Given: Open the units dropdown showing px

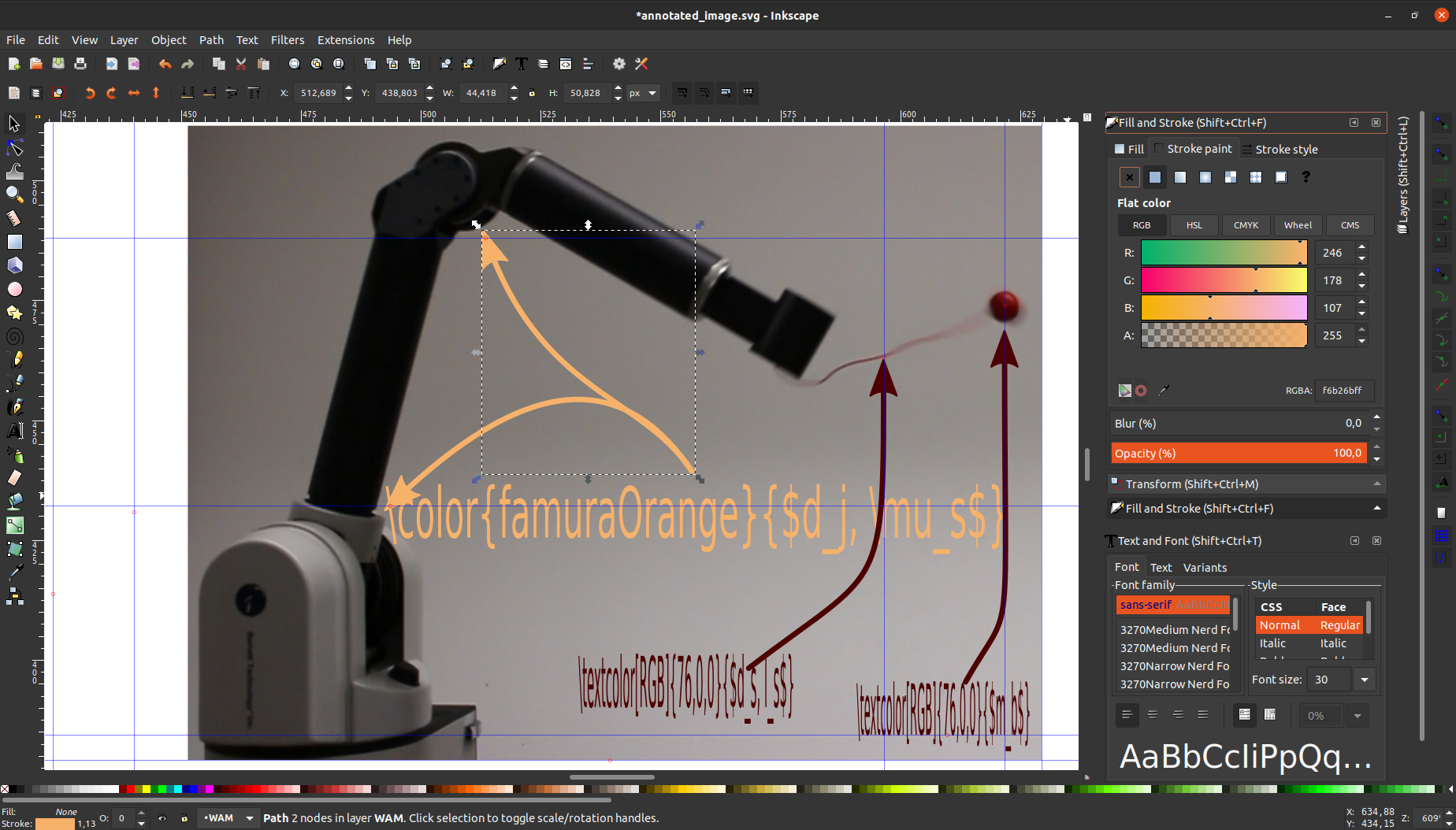Looking at the screenshot, I should (x=643, y=93).
